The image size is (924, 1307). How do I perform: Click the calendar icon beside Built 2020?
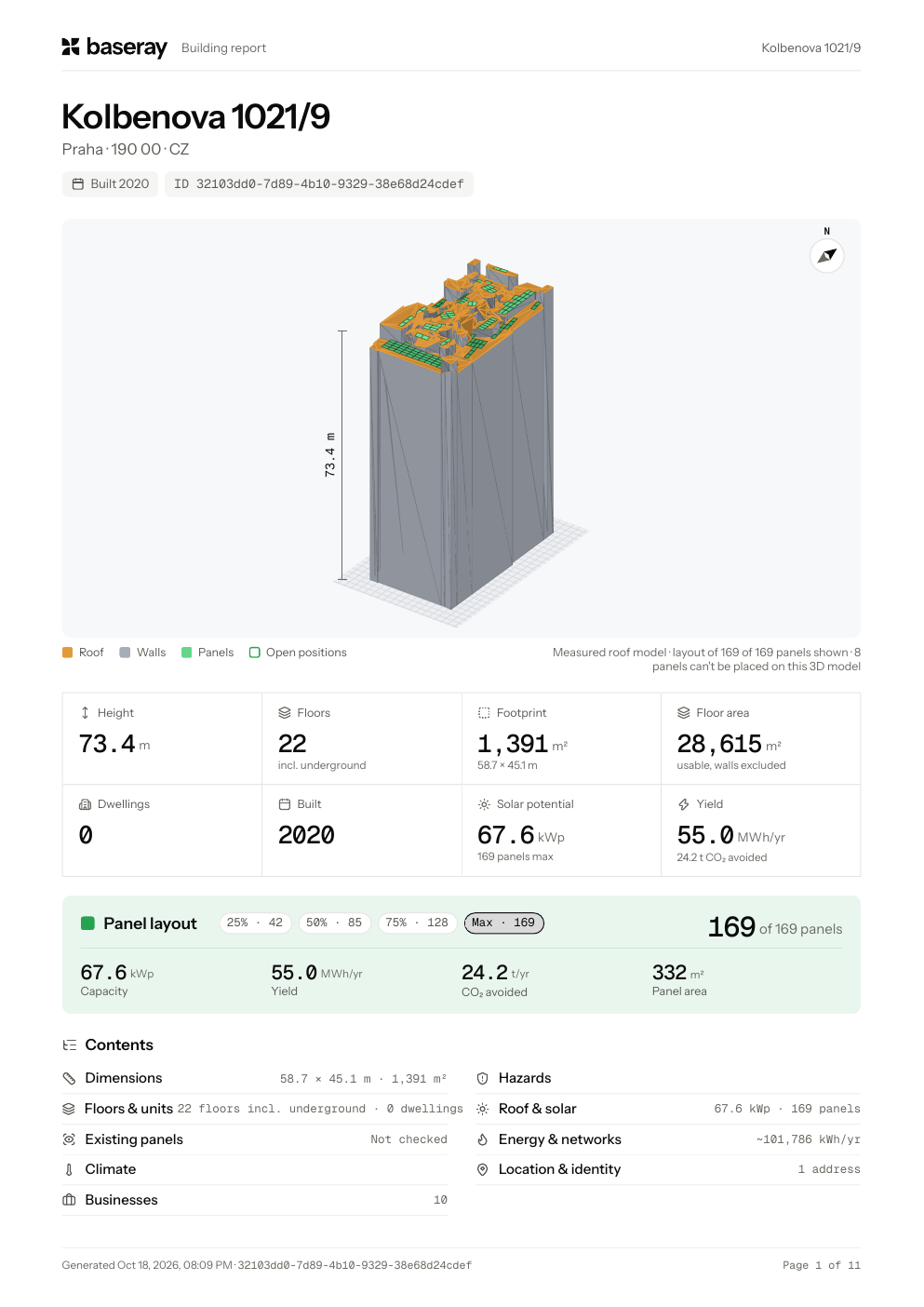(x=78, y=184)
